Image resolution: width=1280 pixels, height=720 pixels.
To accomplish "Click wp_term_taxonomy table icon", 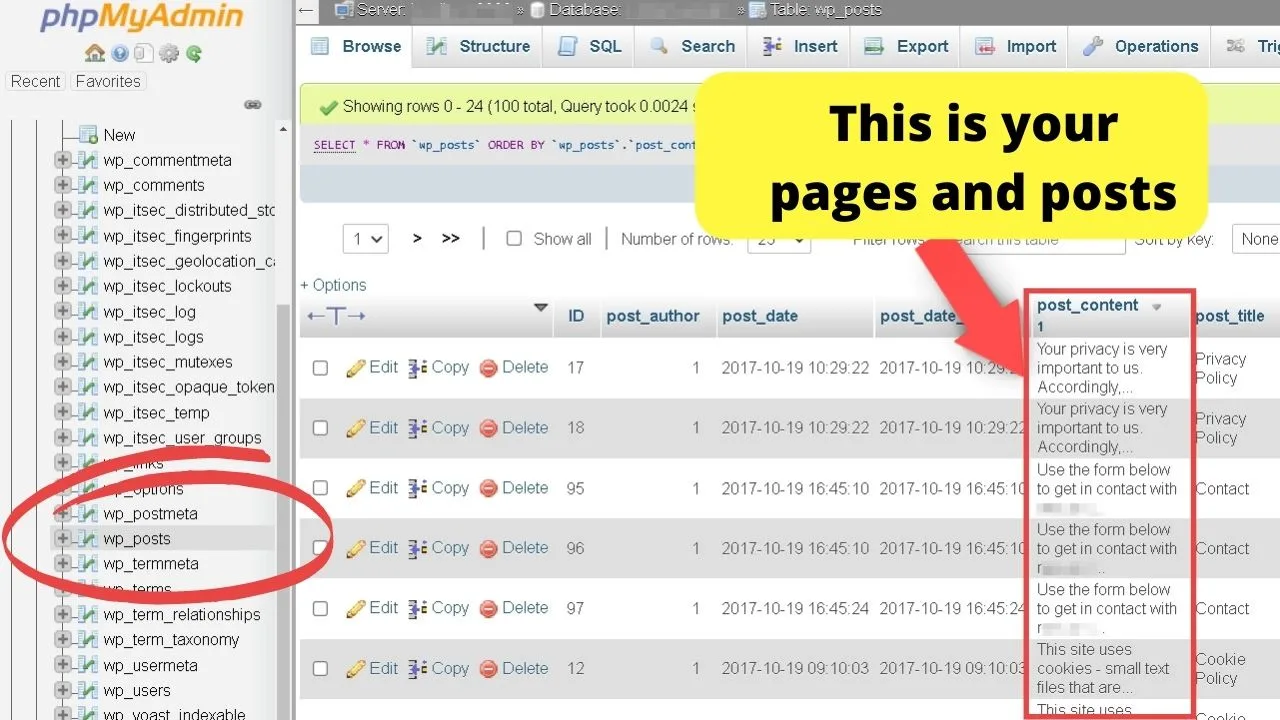I will 88,640.
